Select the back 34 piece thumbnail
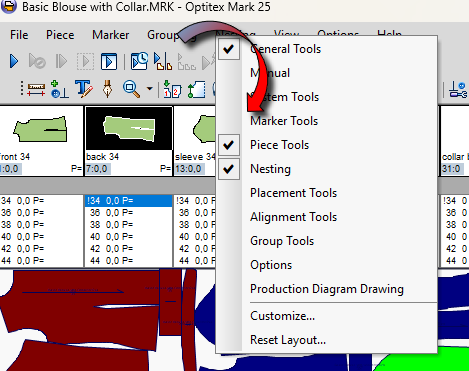This screenshot has width=469, height=371. click(x=129, y=128)
